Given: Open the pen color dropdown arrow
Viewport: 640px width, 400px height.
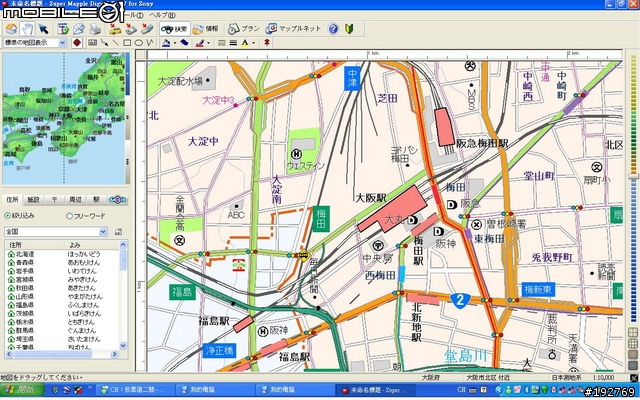Looking at the screenshot, I should coord(208,43).
